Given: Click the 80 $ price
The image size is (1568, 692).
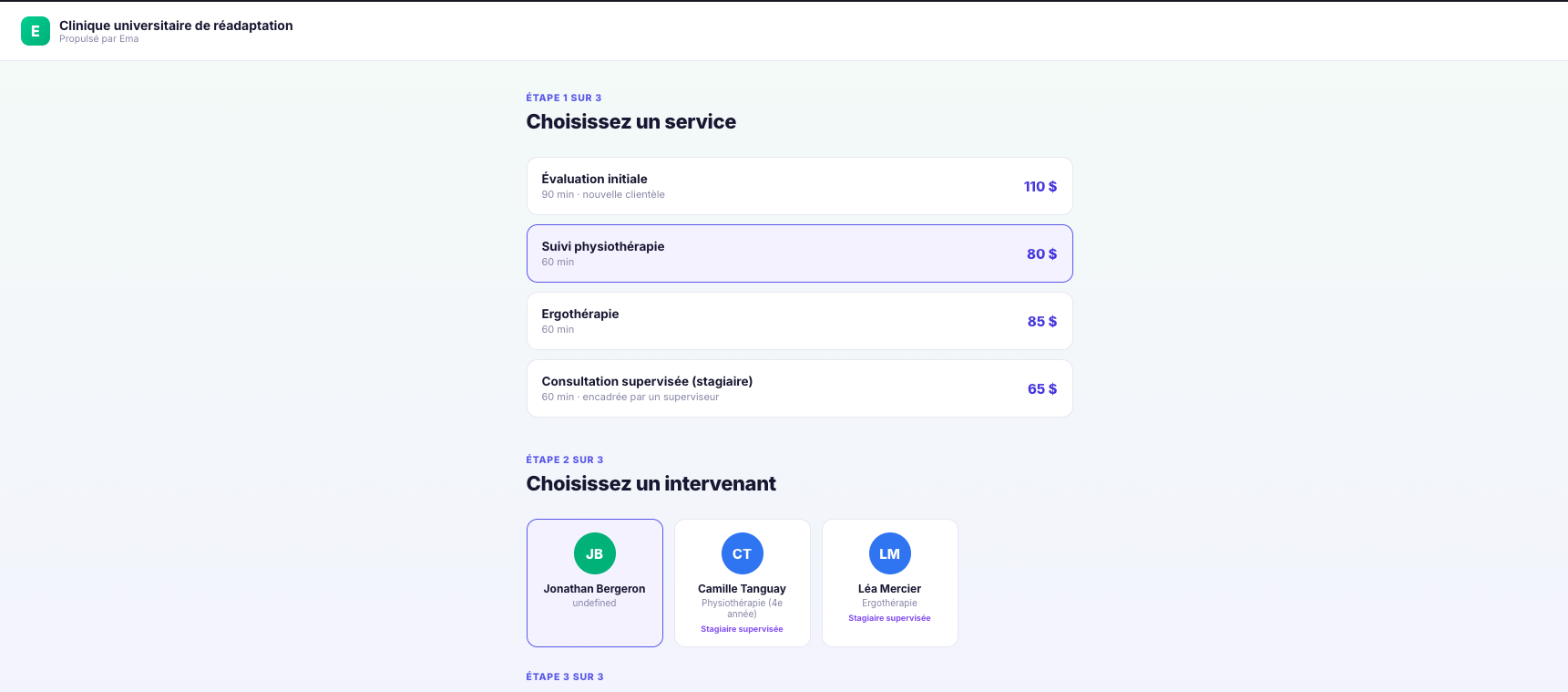Looking at the screenshot, I should [x=1042, y=253].
